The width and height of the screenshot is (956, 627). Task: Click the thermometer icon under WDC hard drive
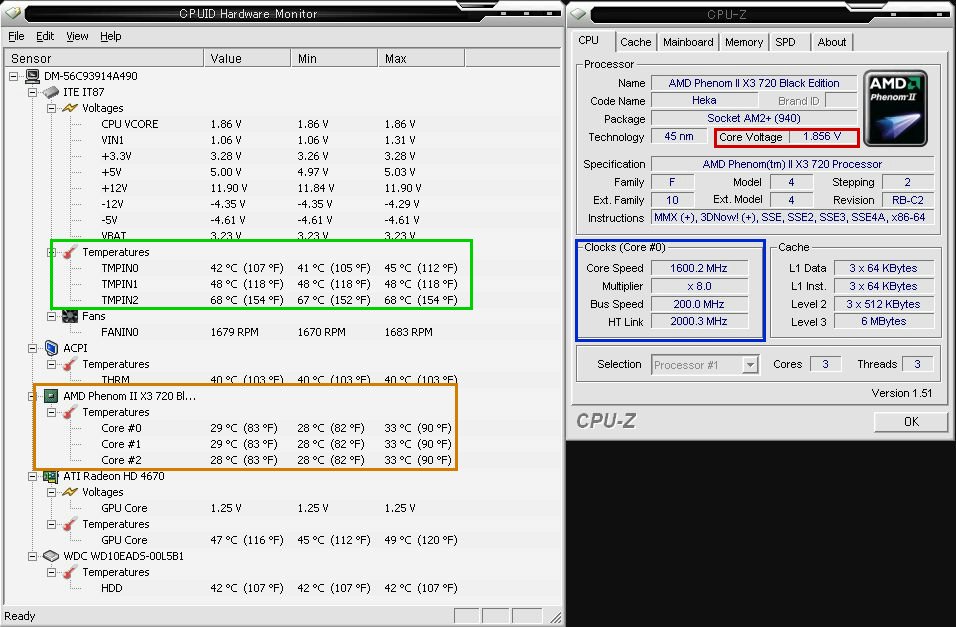click(70, 572)
